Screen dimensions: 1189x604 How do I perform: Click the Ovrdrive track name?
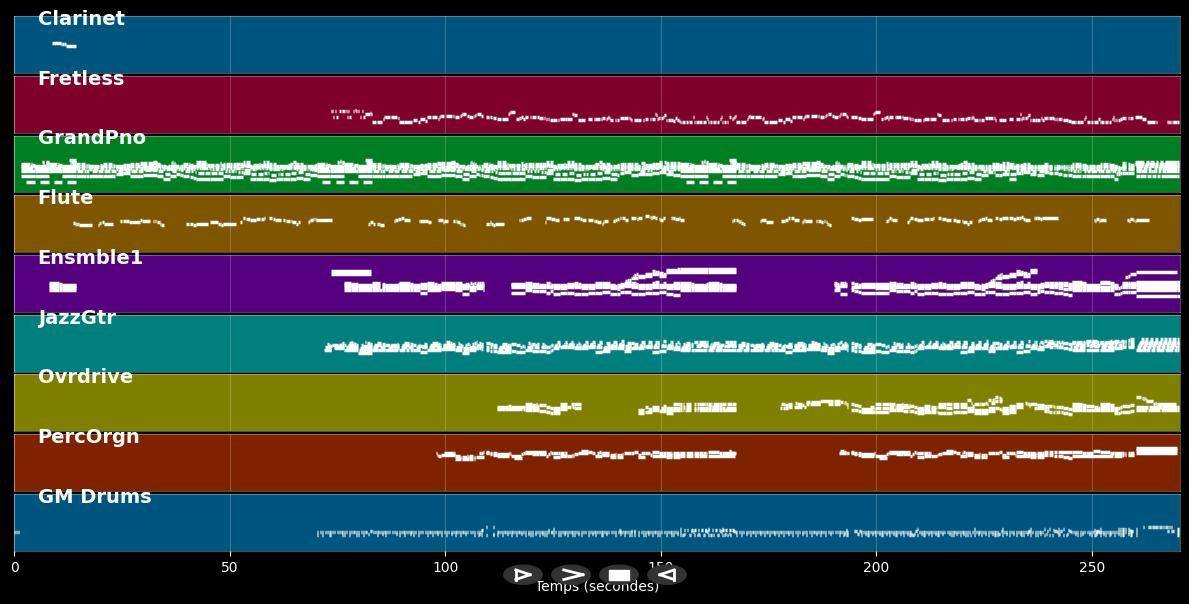click(x=85, y=377)
